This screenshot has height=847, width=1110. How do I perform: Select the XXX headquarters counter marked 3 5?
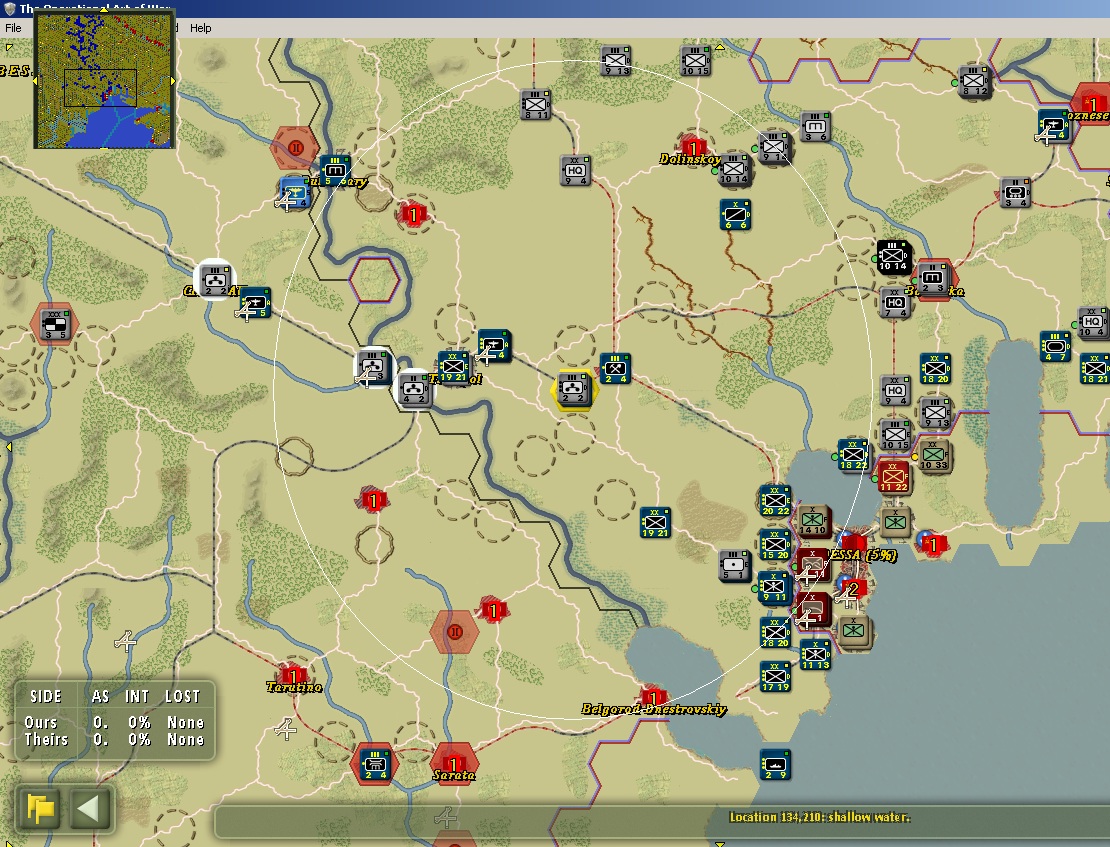[x=54, y=324]
